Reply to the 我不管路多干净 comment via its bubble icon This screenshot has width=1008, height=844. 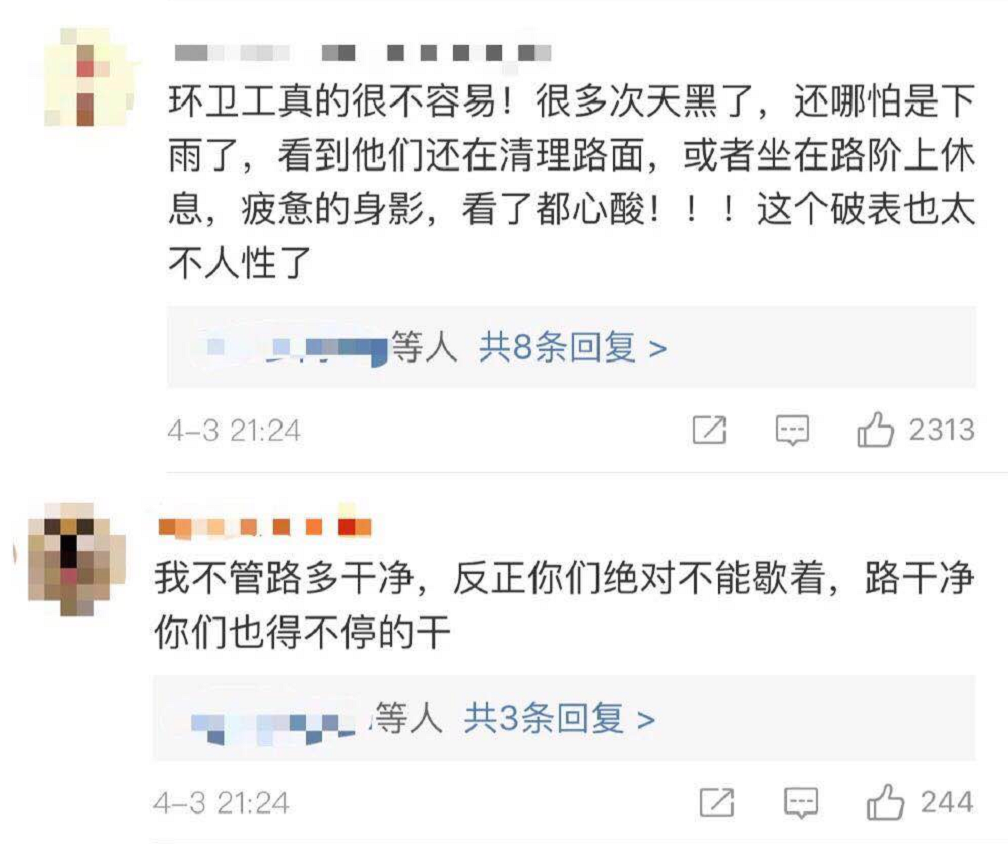click(800, 802)
